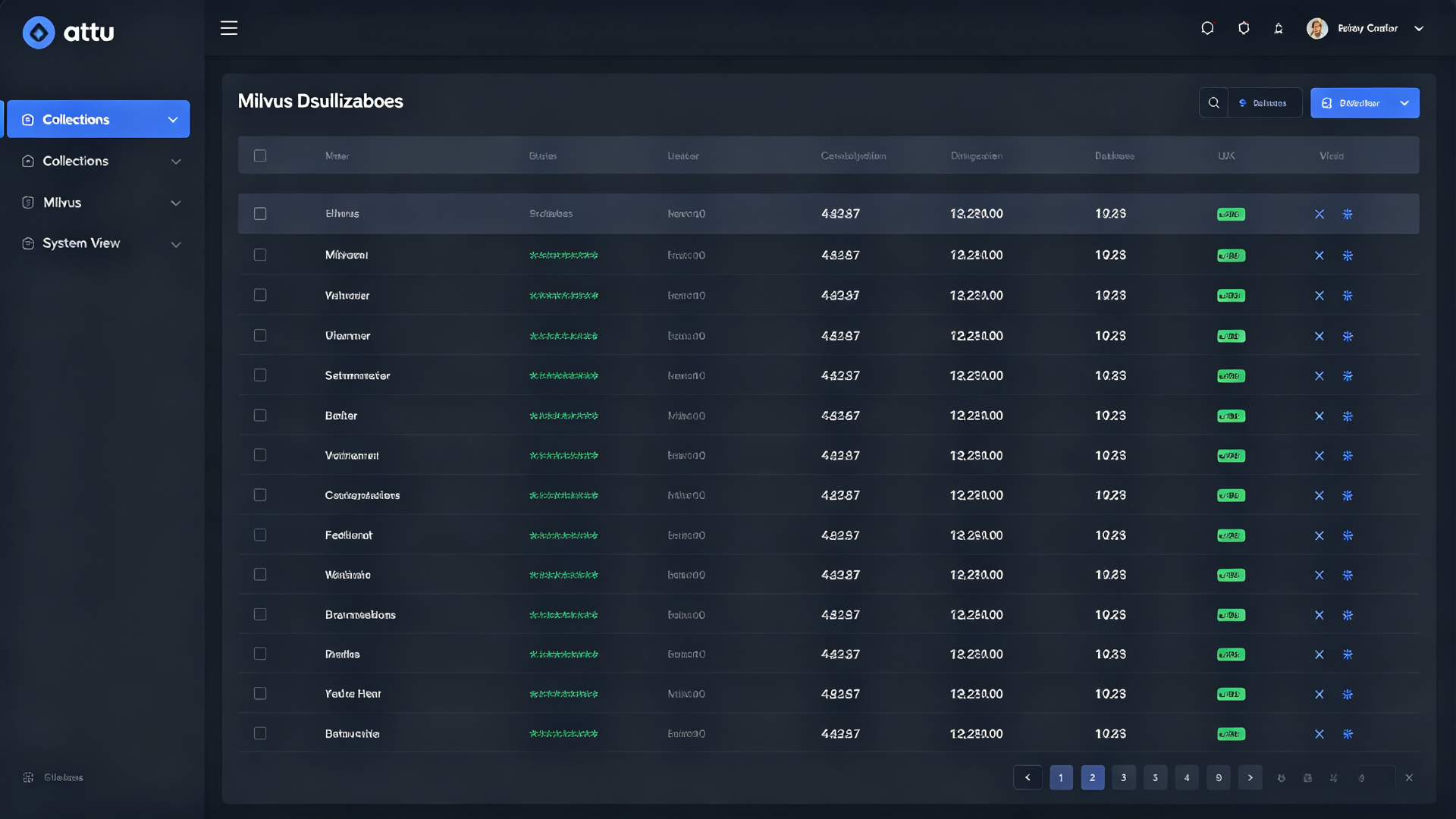Click the blue primary button's label
Viewport: 1456px width, 819px height.
1359,103
